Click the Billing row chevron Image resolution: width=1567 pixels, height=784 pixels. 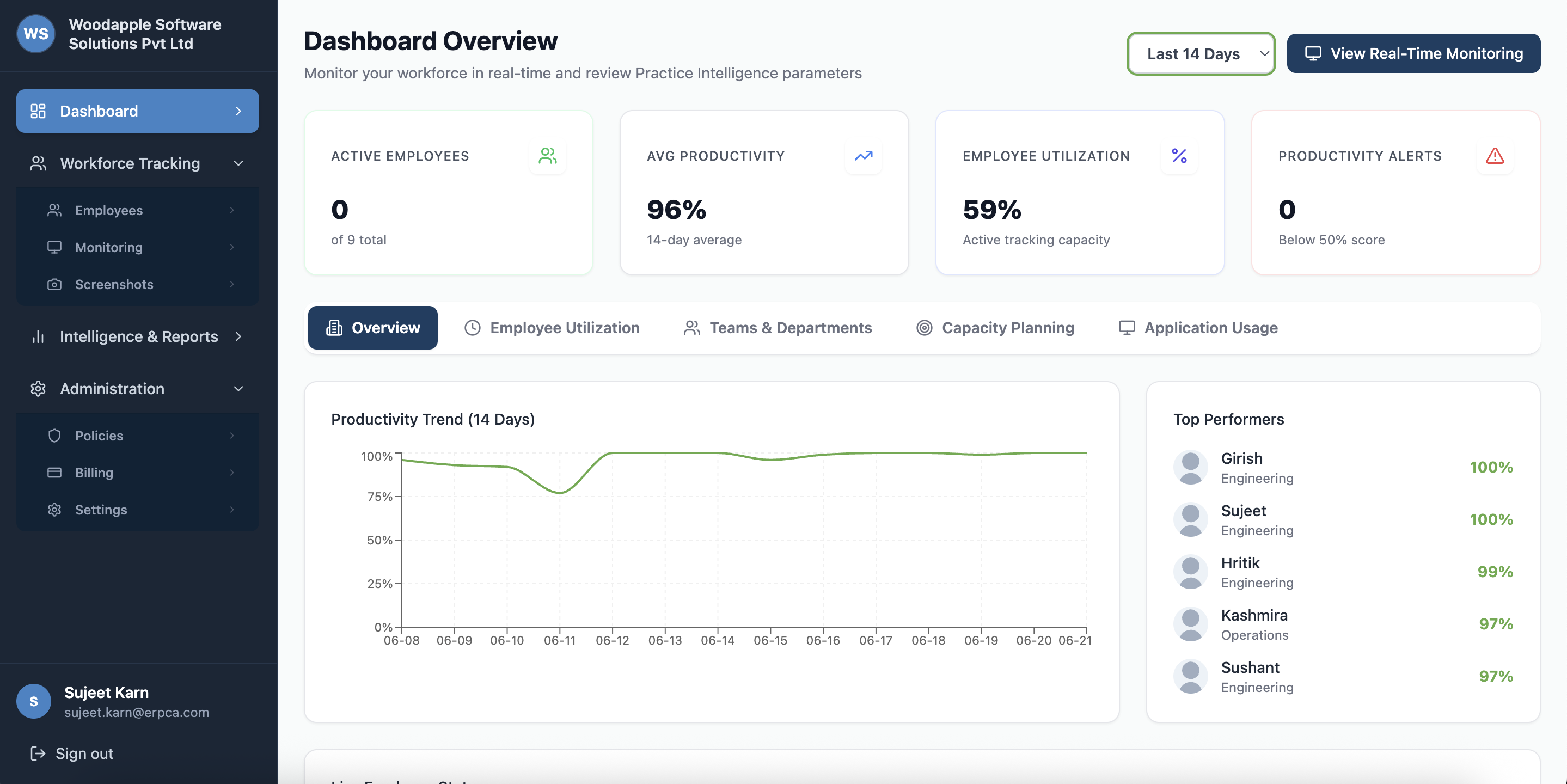[x=232, y=473]
